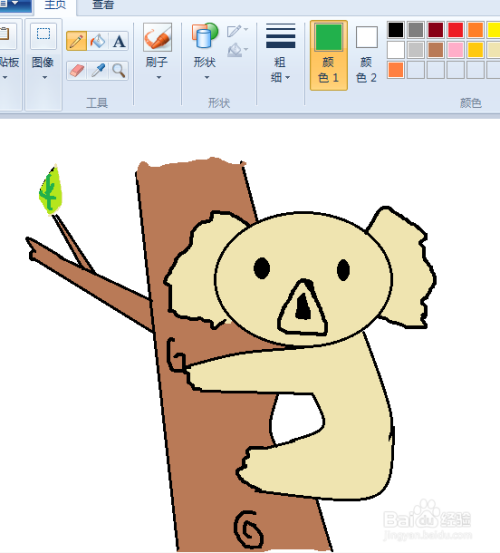Switch to the Home (主页) tab
The width and height of the screenshot is (500, 553).
[x=55, y=6]
